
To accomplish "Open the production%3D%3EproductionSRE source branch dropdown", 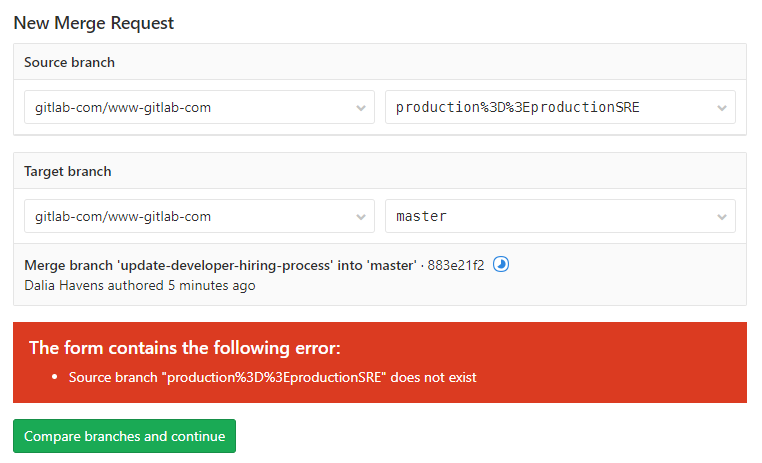I will (x=560, y=107).
